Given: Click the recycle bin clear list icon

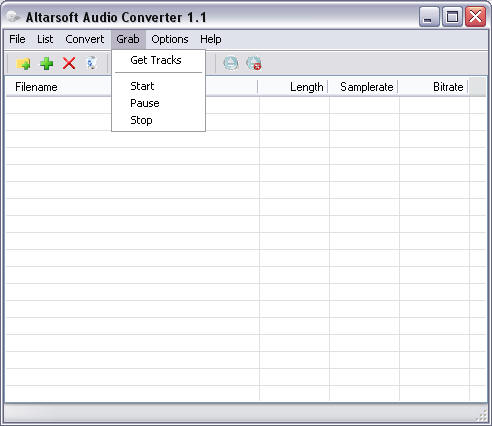Looking at the screenshot, I should coord(91,63).
